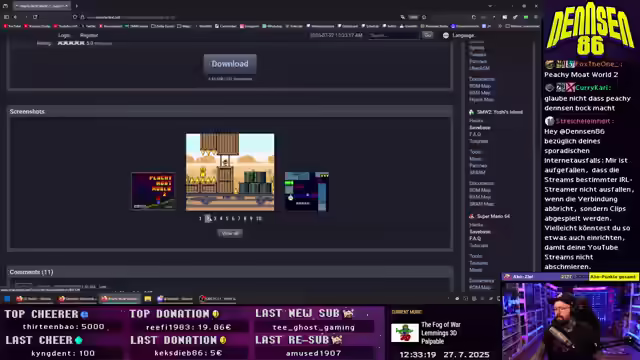
Task: Click the Login link
Action: click(x=64, y=36)
